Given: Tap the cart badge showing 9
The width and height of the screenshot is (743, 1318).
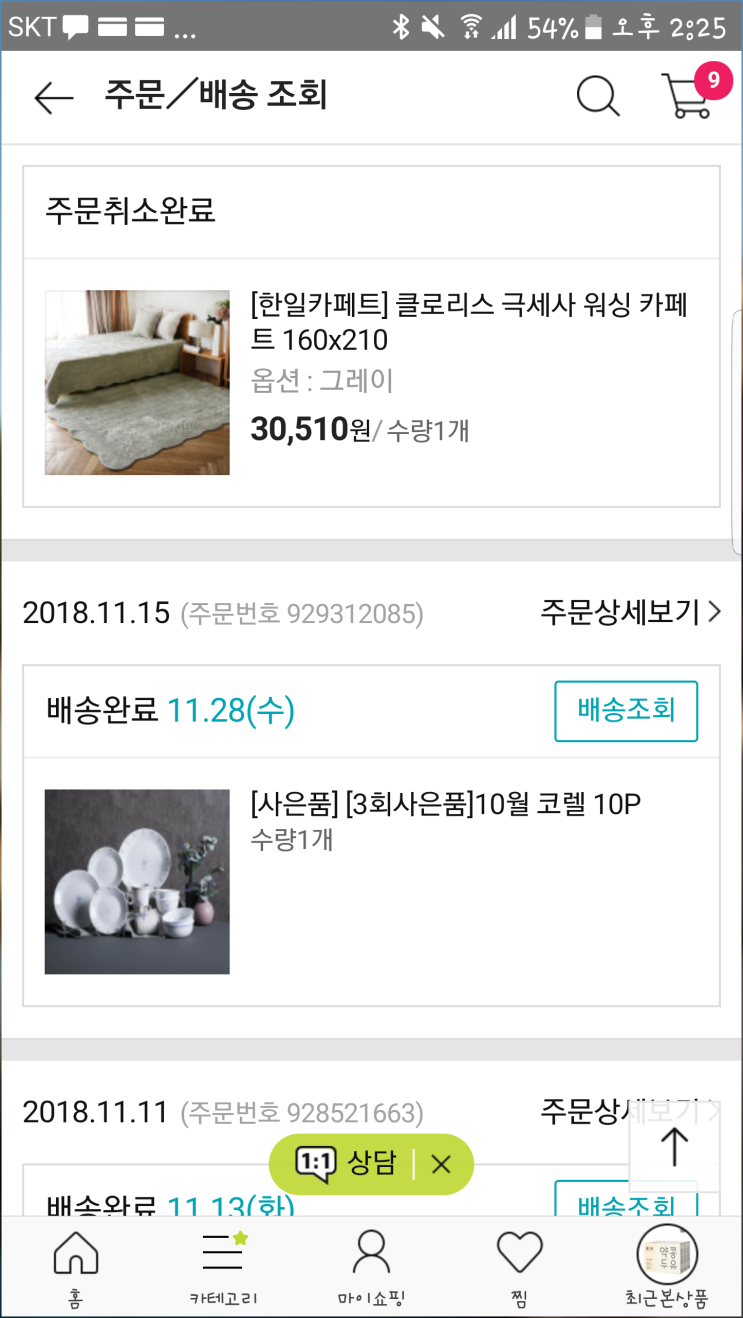Looking at the screenshot, I should (713, 81).
